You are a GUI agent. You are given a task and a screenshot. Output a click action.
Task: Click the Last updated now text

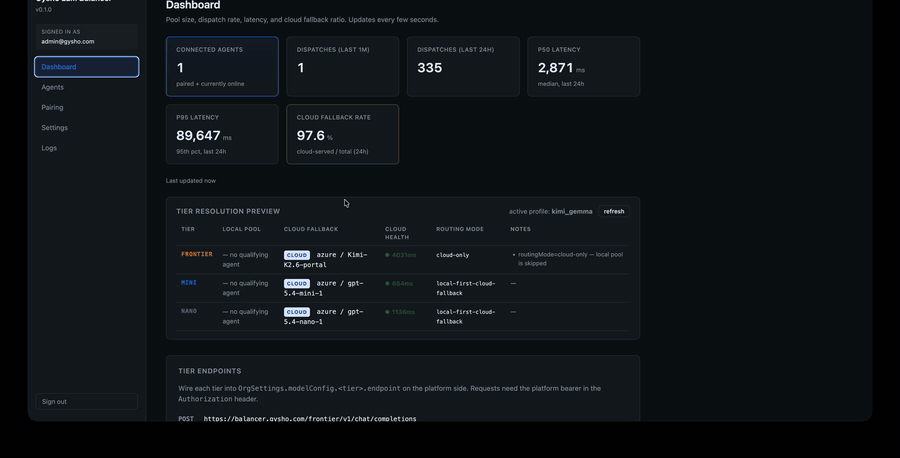pos(191,181)
